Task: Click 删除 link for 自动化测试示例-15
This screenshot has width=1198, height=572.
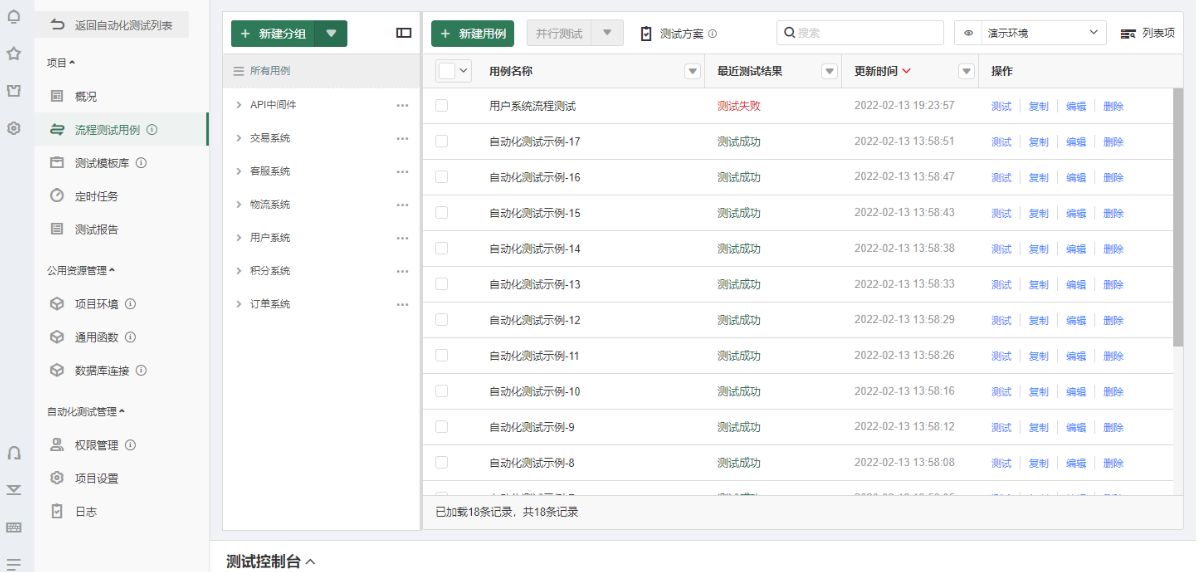Action: point(1113,213)
